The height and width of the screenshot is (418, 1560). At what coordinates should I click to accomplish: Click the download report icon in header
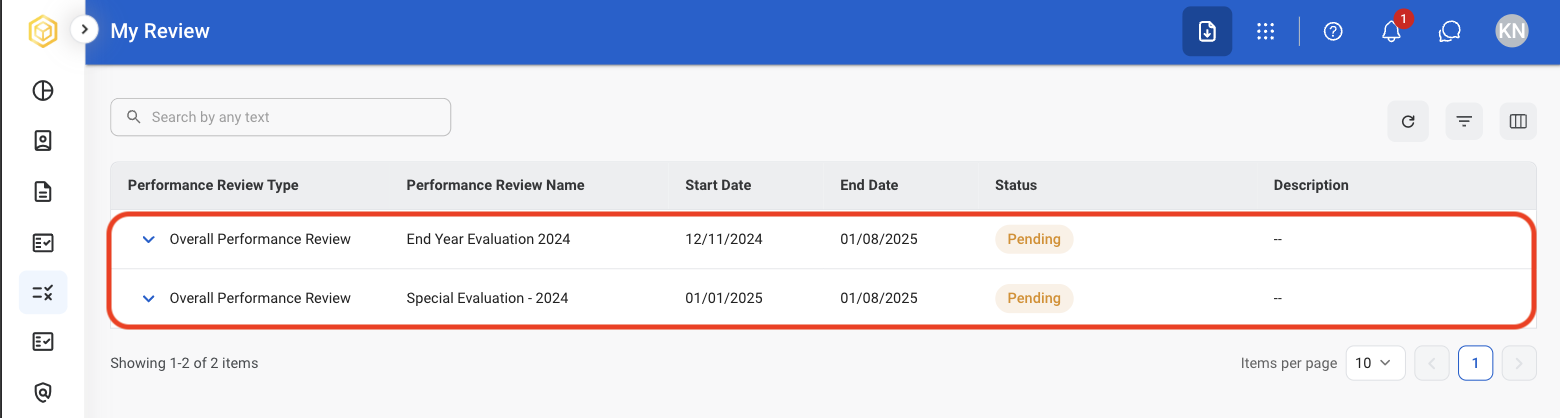1207,31
